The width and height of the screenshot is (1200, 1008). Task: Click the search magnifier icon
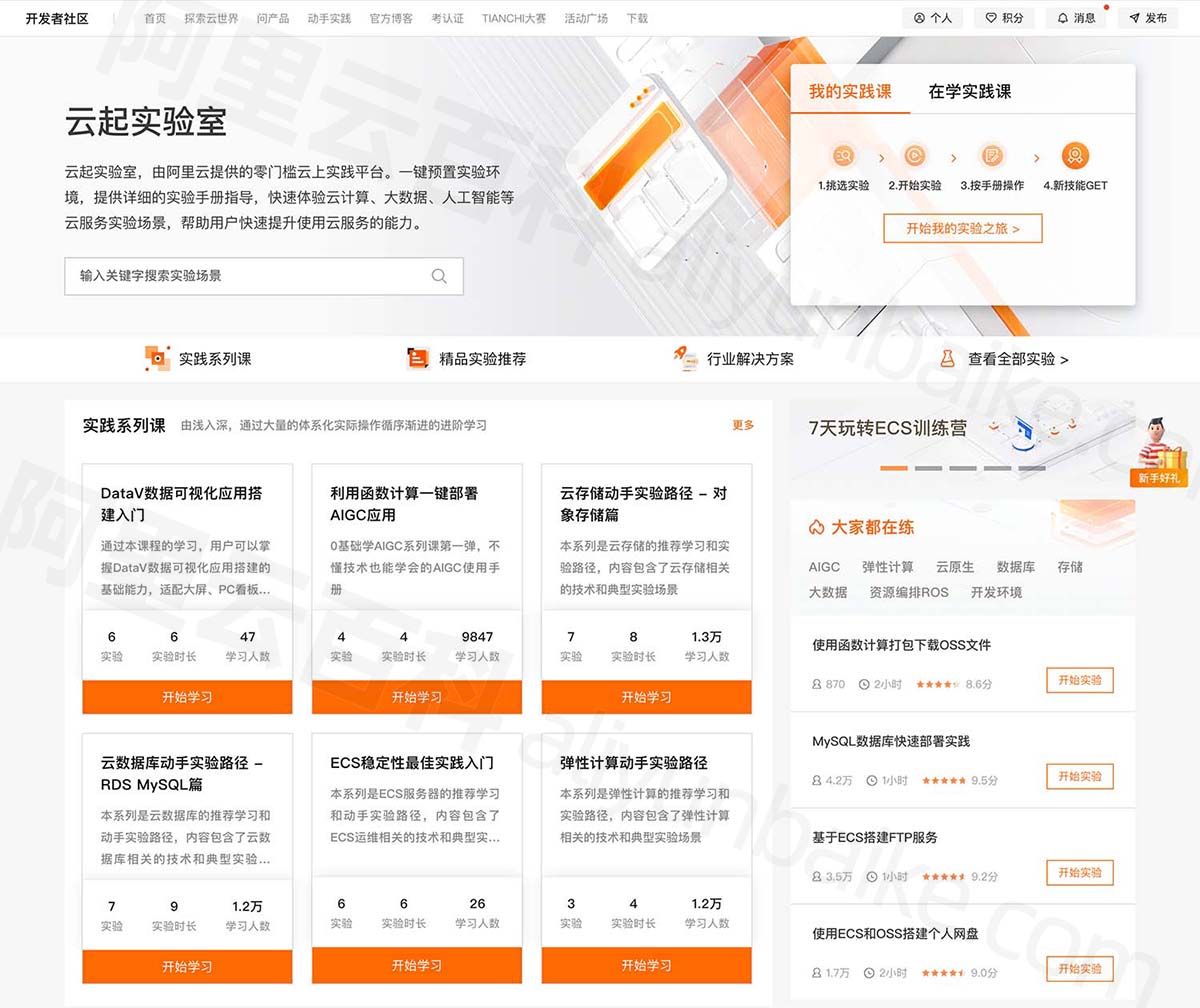(x=439, y=276)
